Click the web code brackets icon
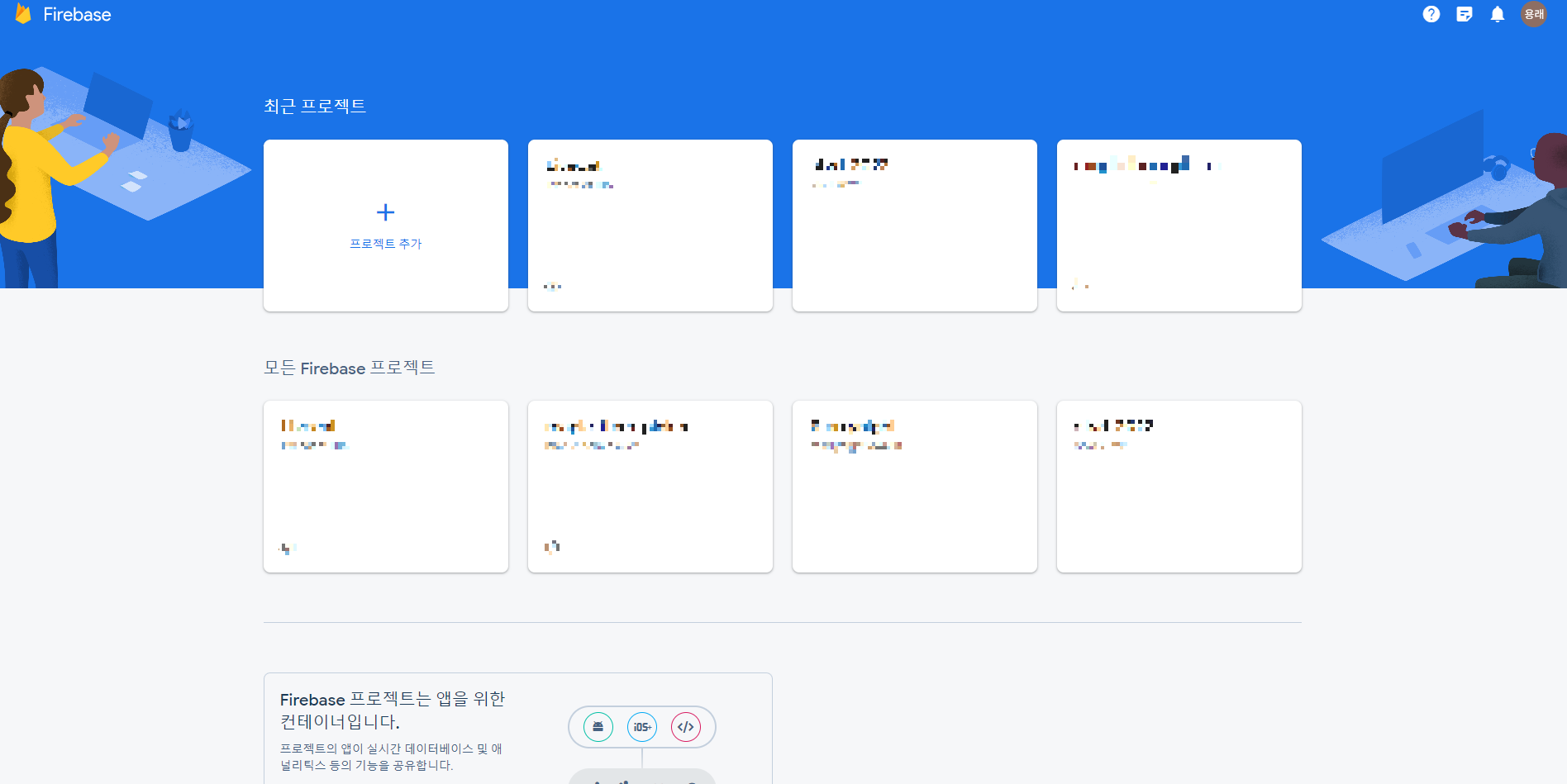The image size is (1567, 784). point(686,727)
